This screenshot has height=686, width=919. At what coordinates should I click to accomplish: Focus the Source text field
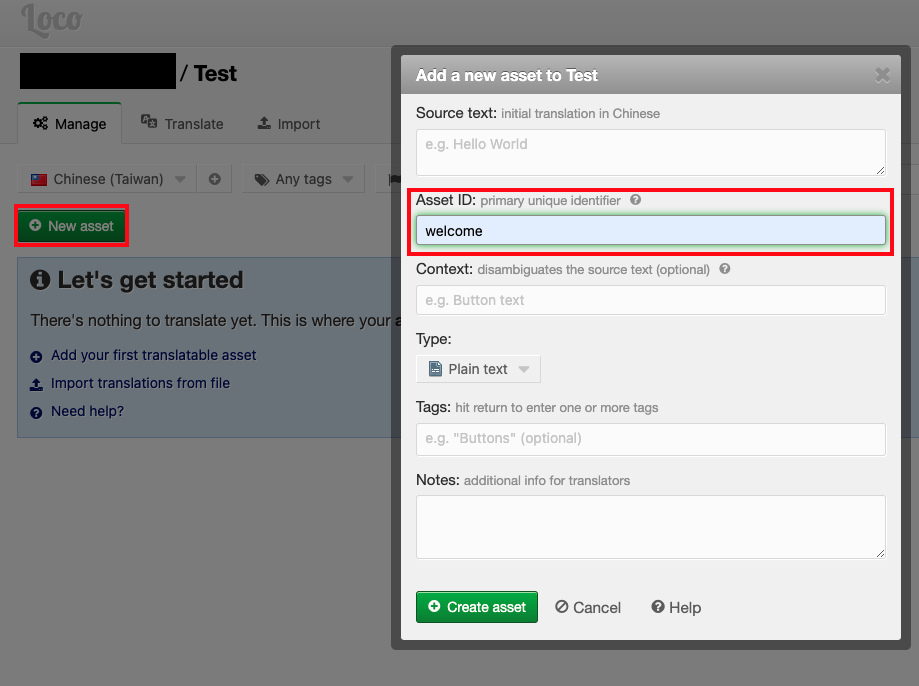650,153
